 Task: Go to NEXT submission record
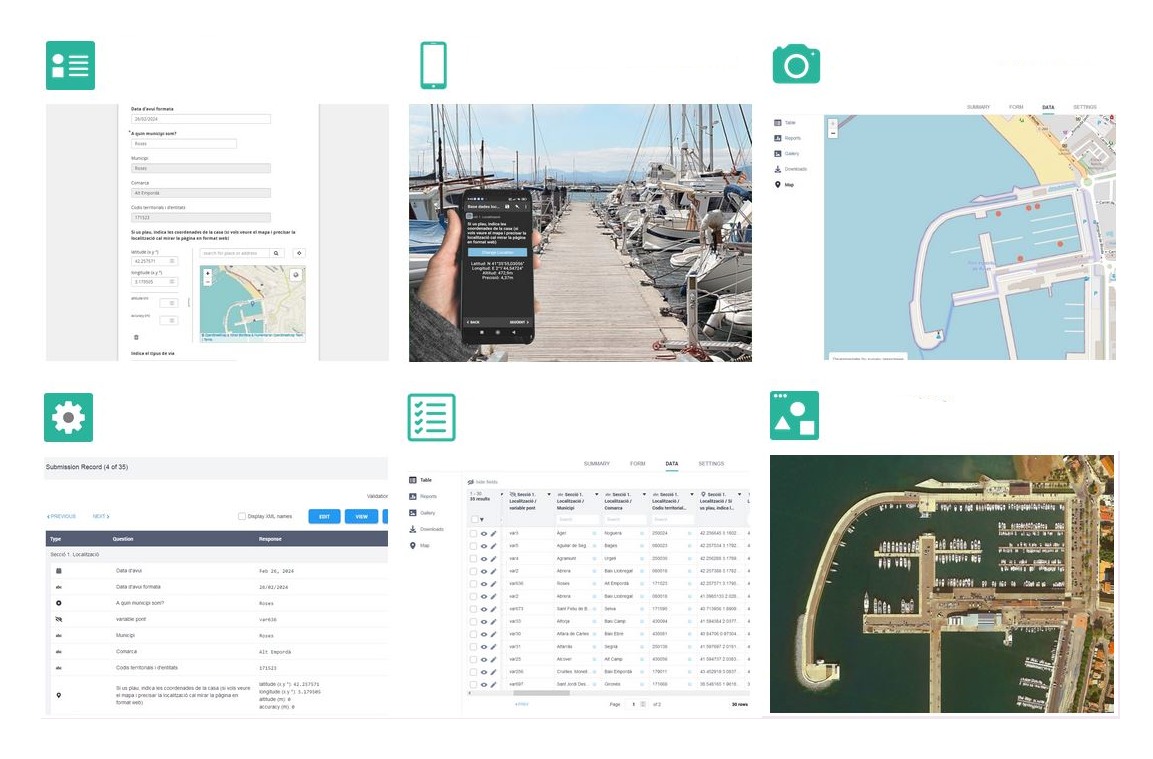pos(100,517)
